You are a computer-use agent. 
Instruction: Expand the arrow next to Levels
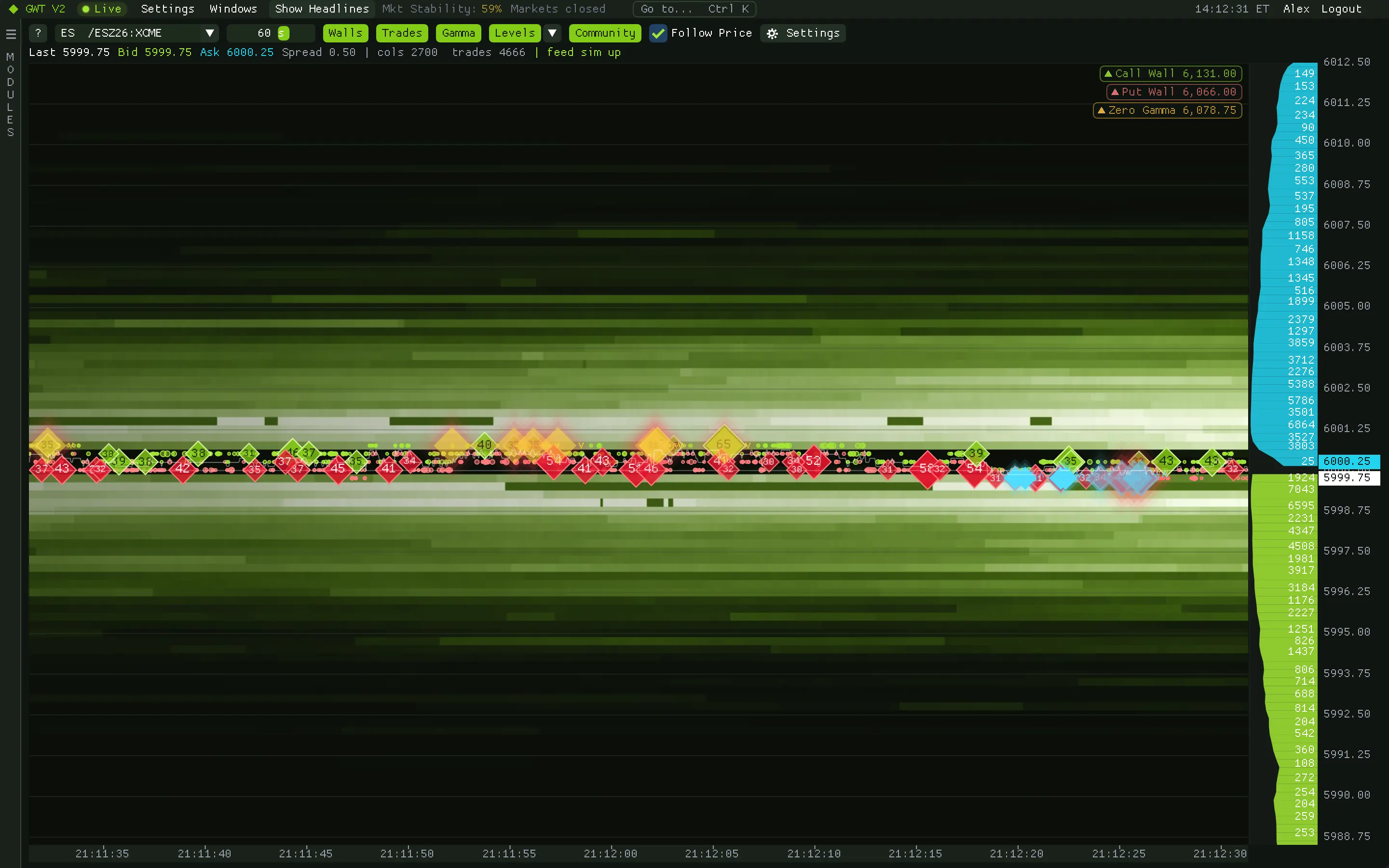(x=552, y=33)
